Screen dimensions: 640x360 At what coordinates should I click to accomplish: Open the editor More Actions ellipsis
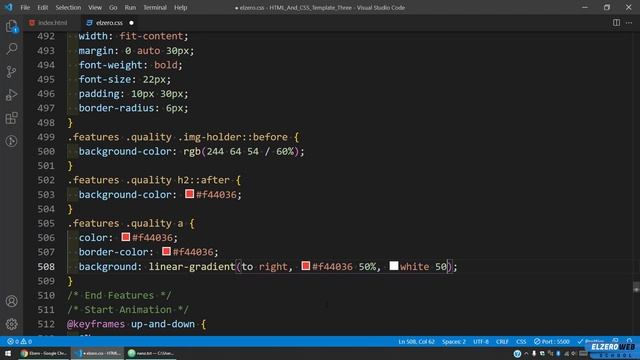[629, 23]
